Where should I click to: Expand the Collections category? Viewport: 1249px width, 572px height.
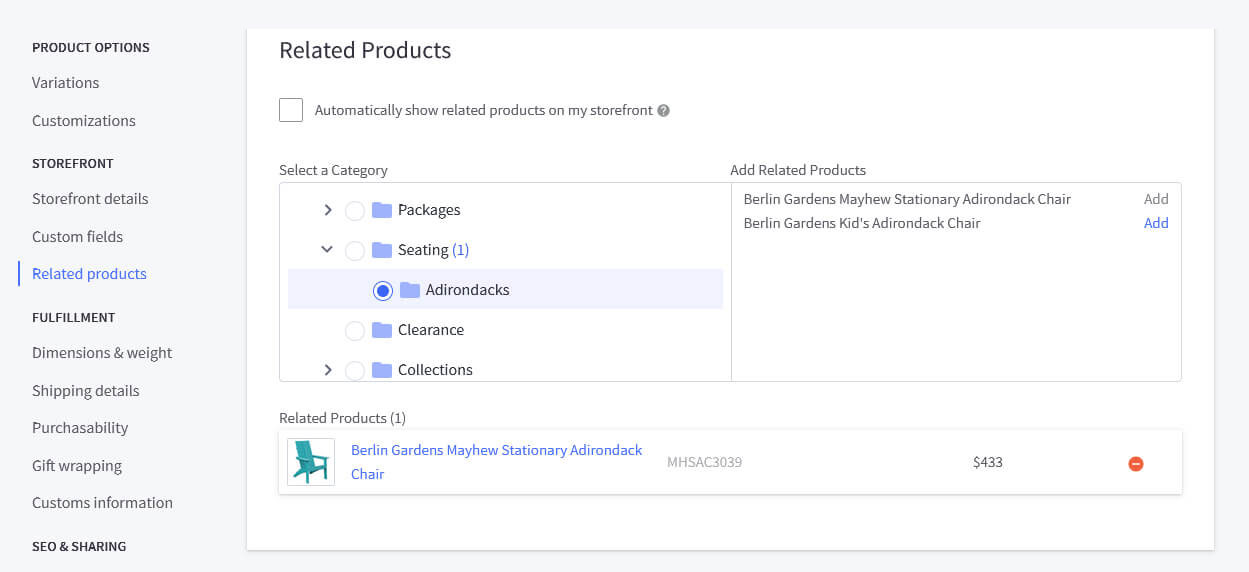pos(327,370)
